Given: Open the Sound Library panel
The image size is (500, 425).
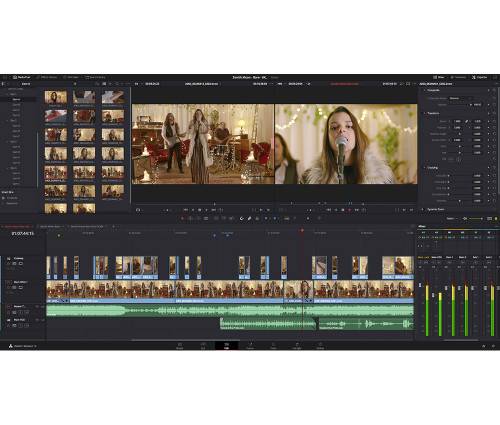Looking at the screenshot, I should pyautogui.click(x=95, y=77).
